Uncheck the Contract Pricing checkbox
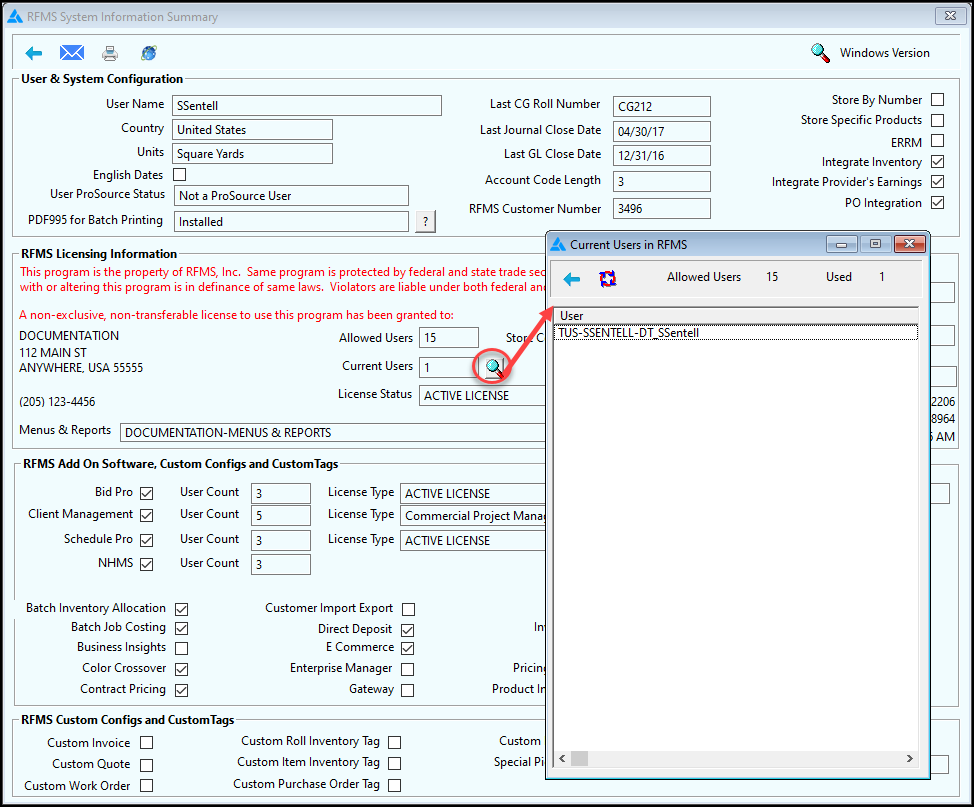The height and width of the screenshot is (807, 974). pyautogui.click(x=181, y=690)
